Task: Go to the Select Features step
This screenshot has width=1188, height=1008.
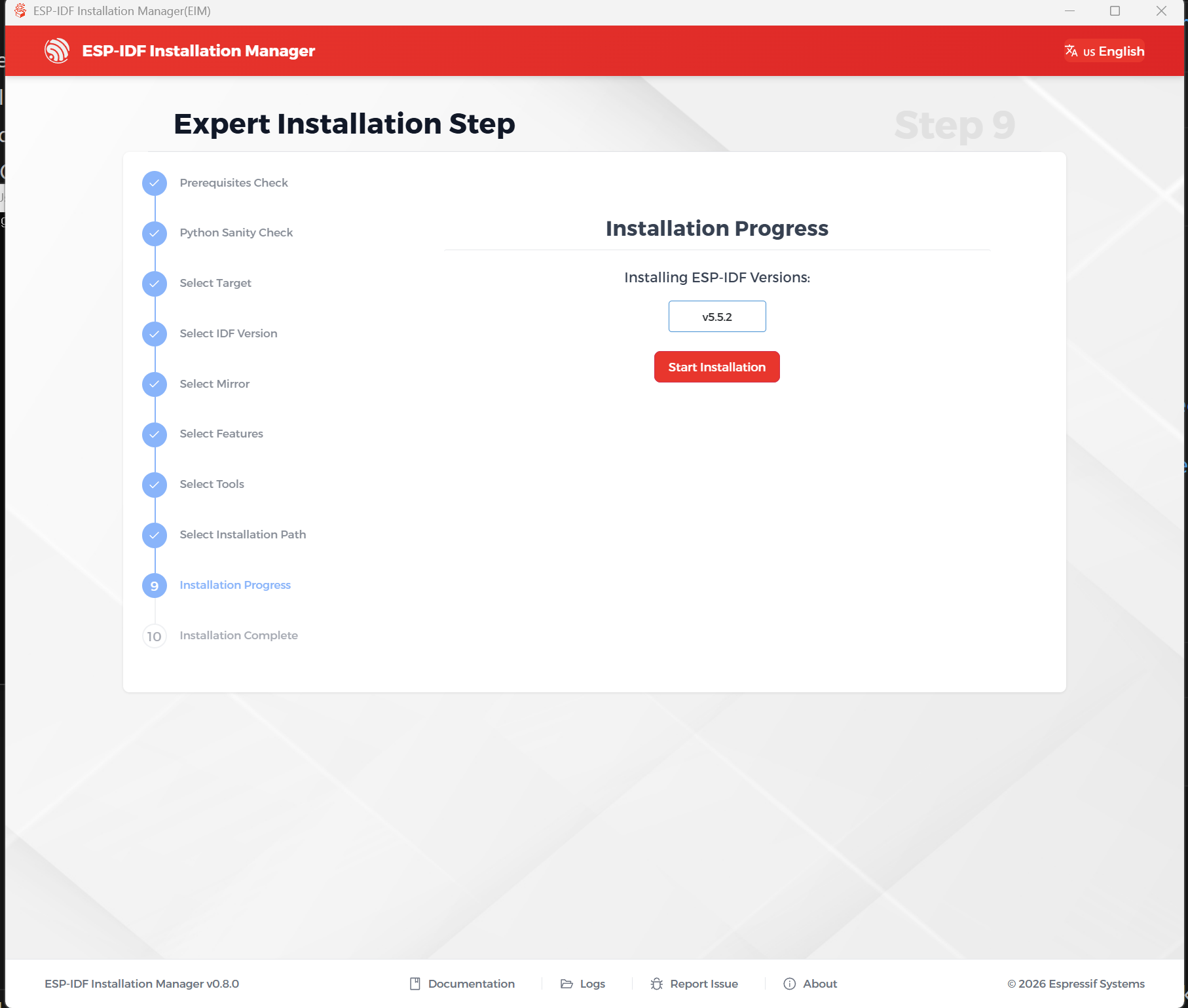Action: pyautogui.click(x=221, y=434)
